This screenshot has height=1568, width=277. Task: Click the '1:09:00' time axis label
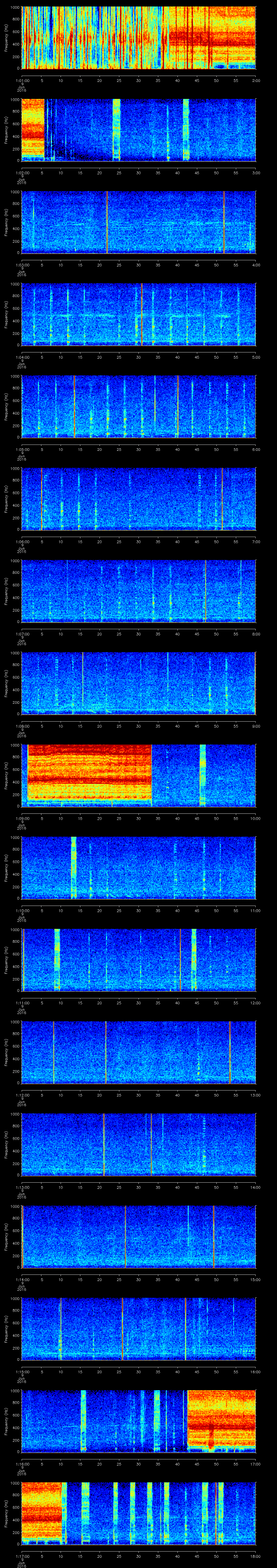22,818
